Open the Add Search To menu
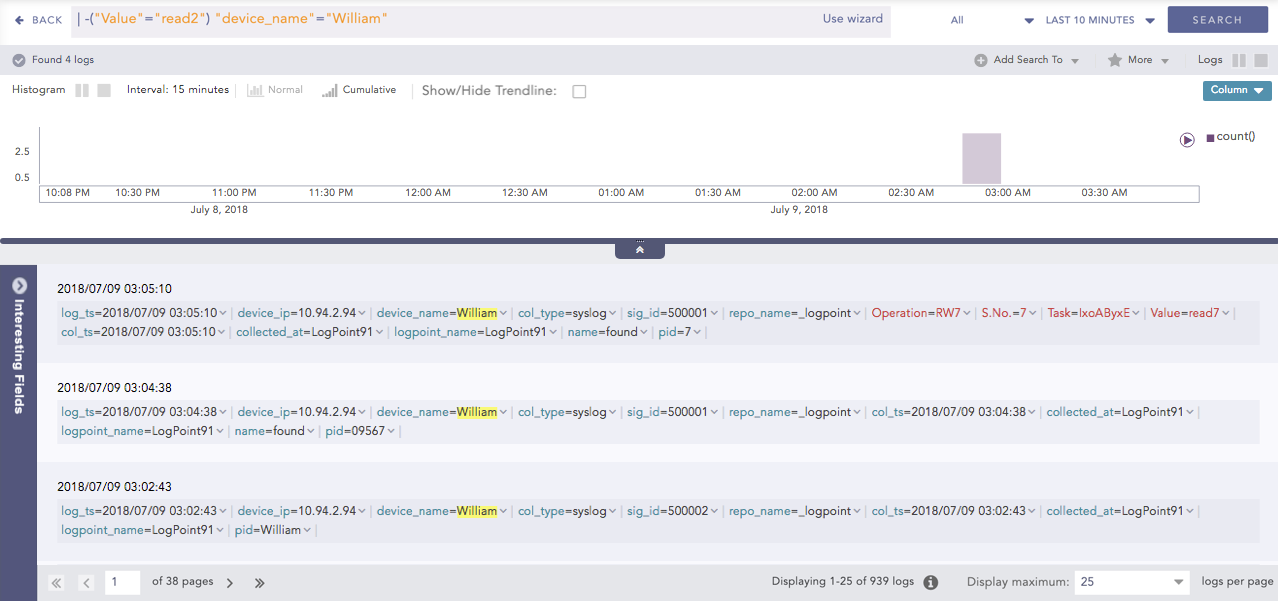This screenshot has height=601, width=1278. pos(1027,60)
